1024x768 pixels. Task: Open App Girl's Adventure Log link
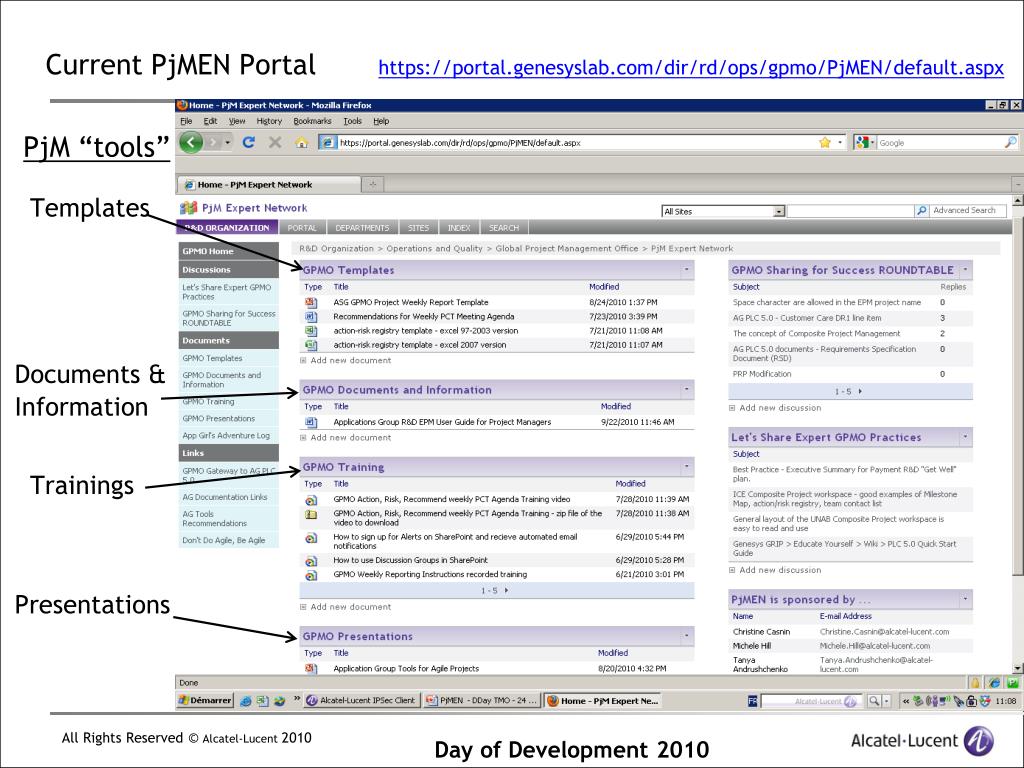coord(226,436)
